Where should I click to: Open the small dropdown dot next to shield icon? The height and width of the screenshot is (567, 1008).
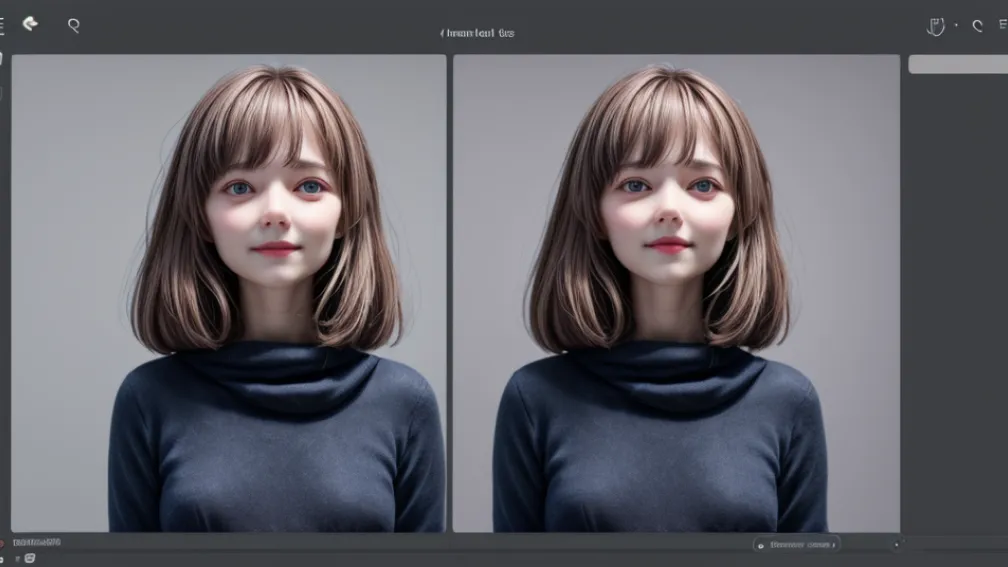956,26
